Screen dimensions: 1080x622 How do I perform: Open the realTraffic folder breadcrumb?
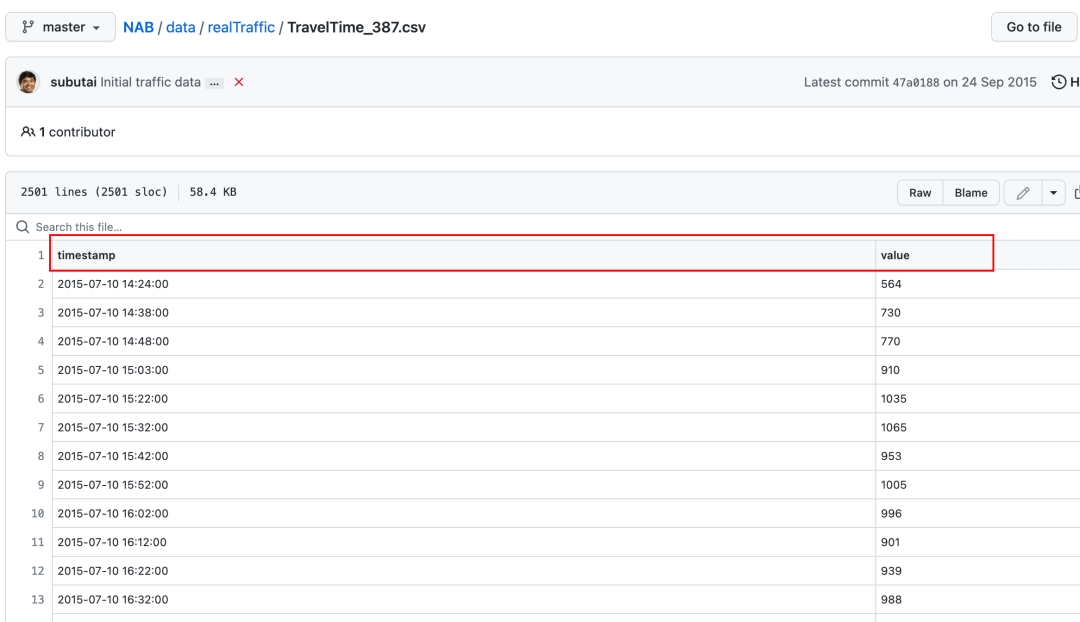[241, 27]
